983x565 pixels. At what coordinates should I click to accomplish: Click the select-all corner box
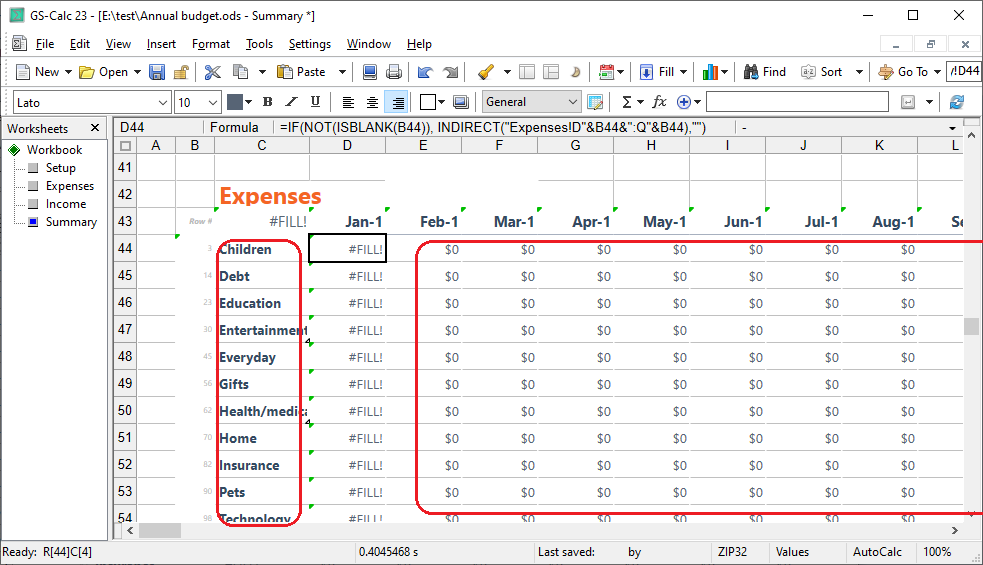(125, 146)
